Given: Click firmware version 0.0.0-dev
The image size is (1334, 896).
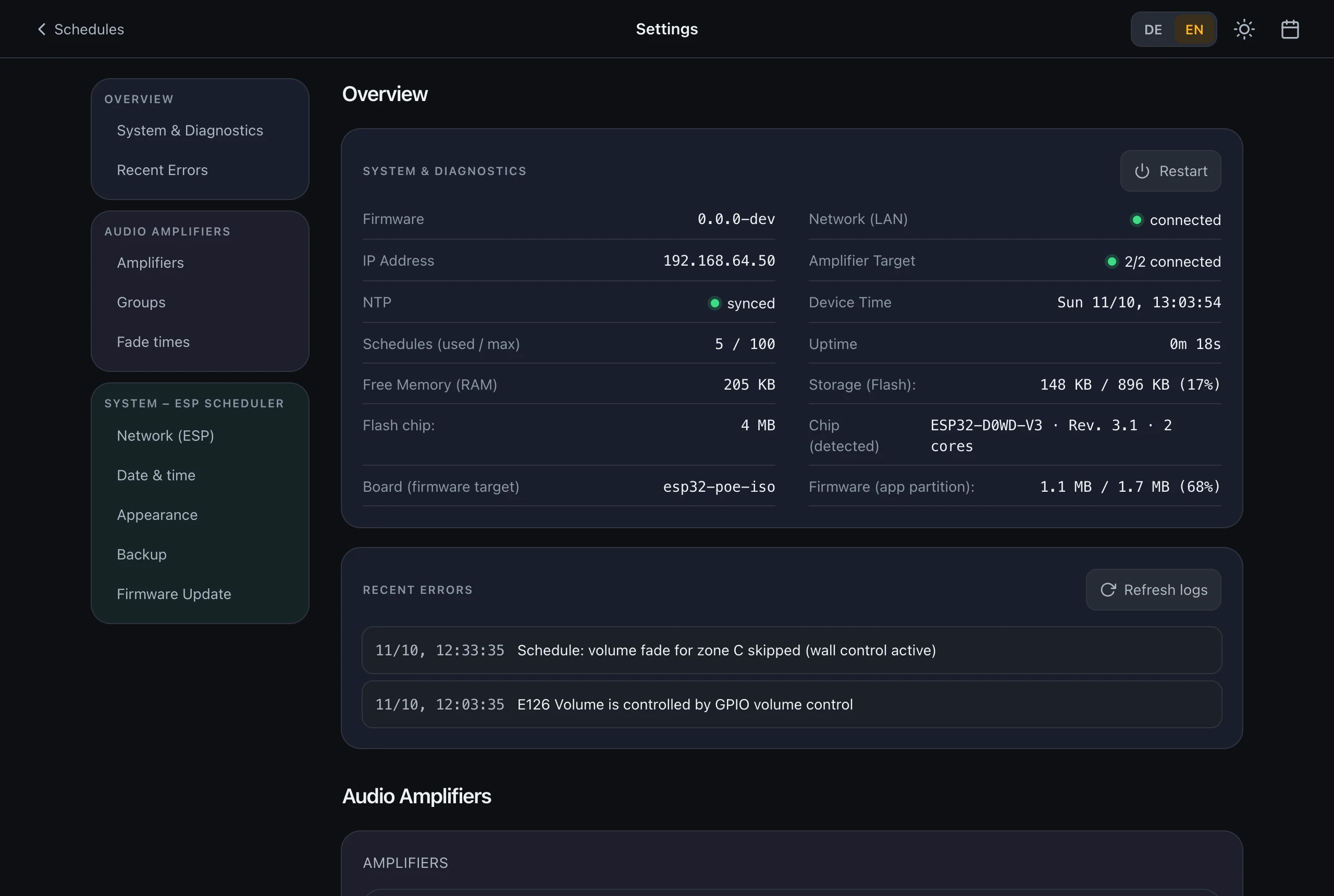Looking at the screenshot, I should (736, 219).
